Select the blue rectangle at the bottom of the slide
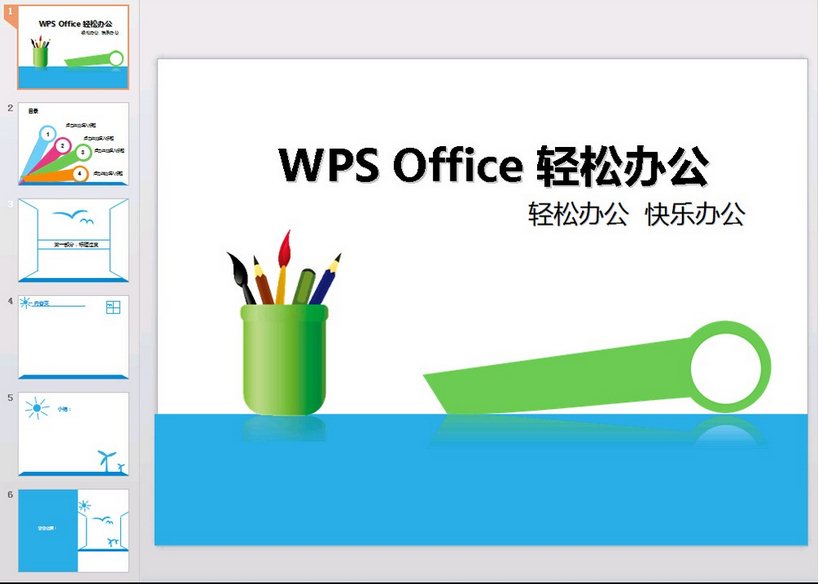Screen dimensions: 819x584 pyautogui.click(x=481, y=480)
